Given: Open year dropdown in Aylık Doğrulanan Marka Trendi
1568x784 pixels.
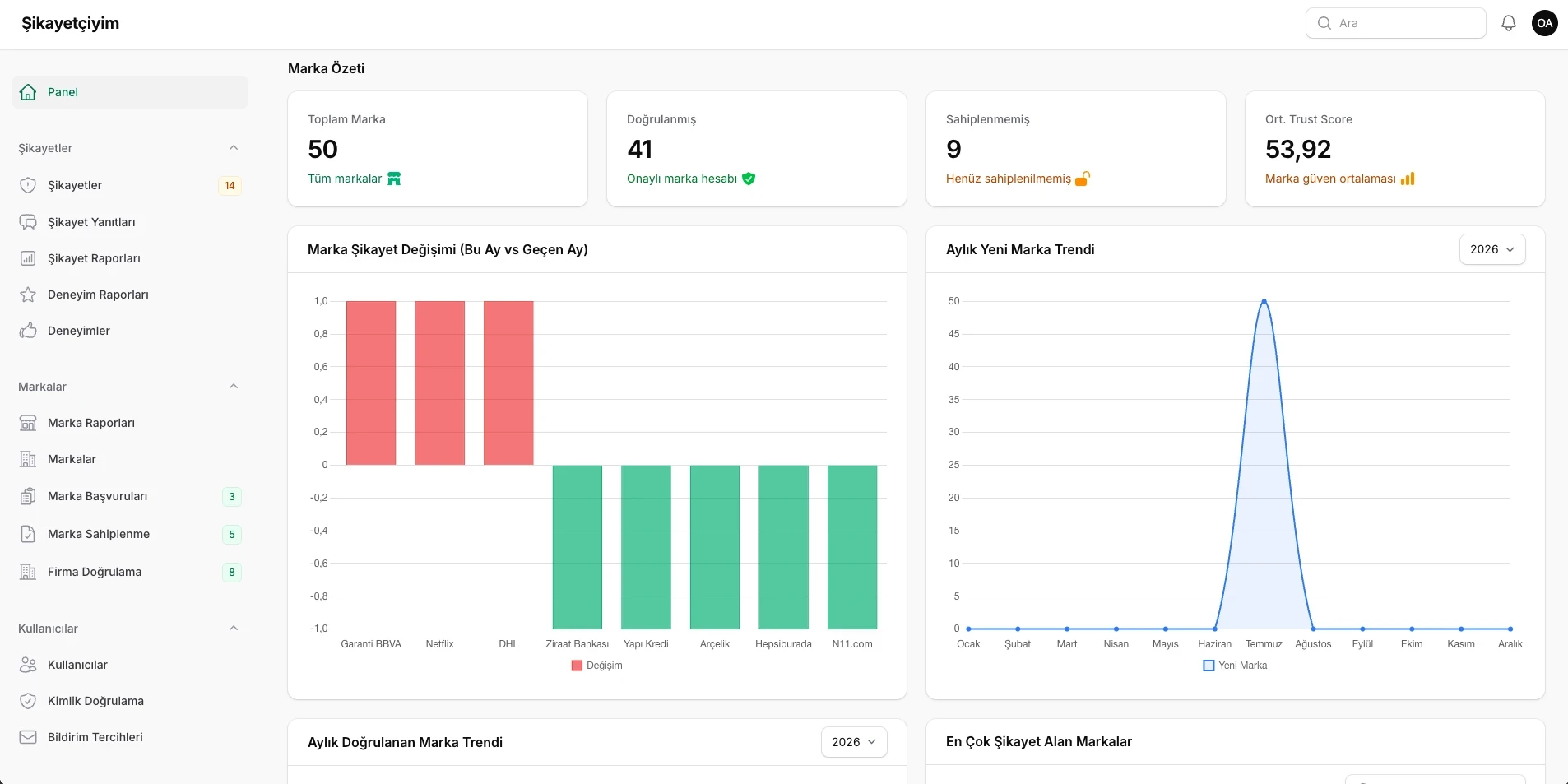Looking at the screenshot, I should [854, 742].
